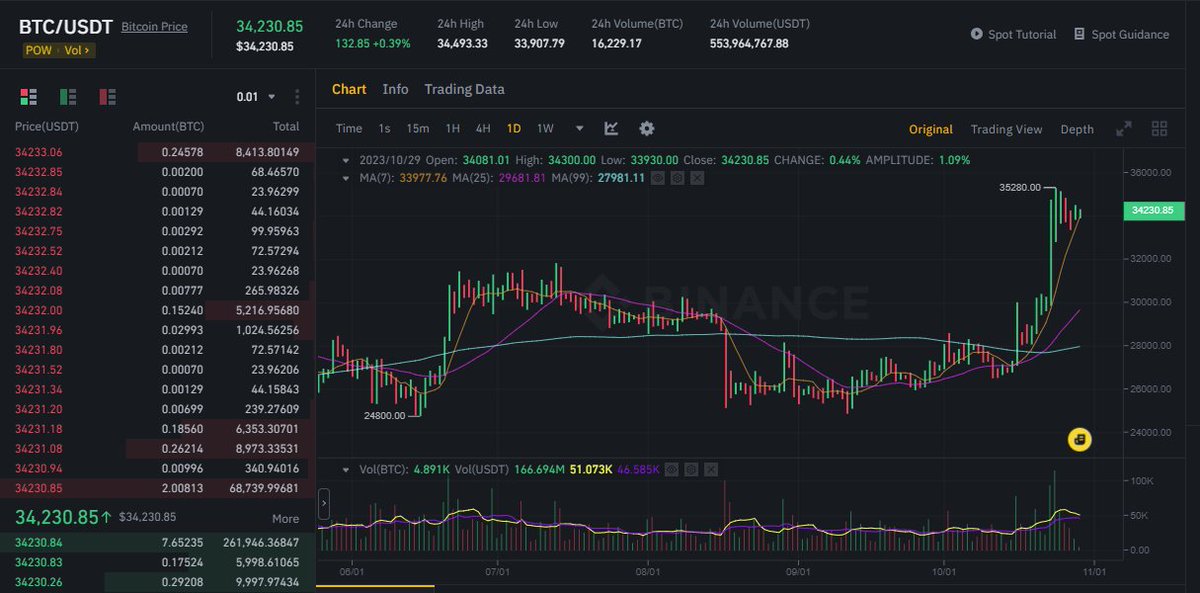Open multi-chart grid layout icon
This screenshot has width=1200, height=593.
pos(1160,129)
